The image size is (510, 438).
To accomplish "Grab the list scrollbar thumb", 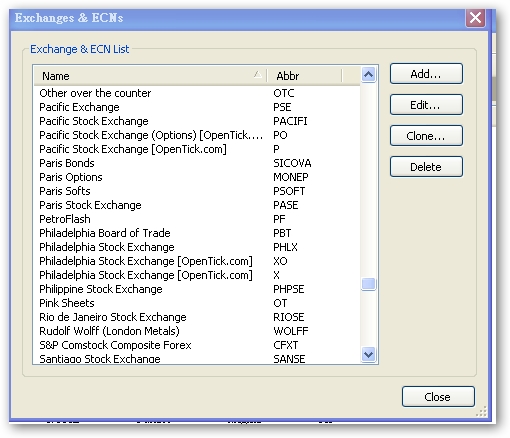I will pyautogui.click(x=368, y=284).
